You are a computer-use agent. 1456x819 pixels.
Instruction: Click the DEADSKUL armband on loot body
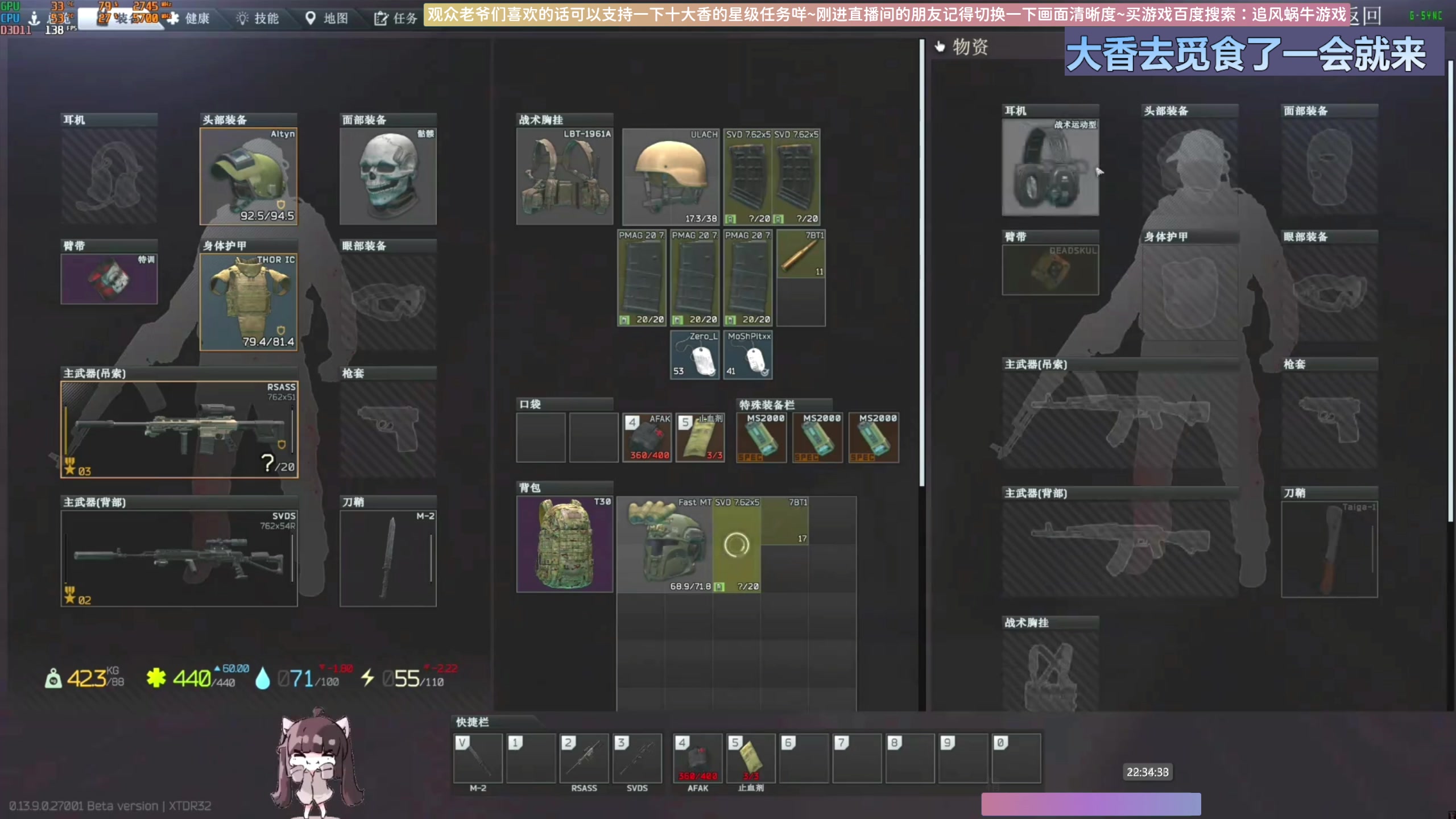[x=1050, y=270]
